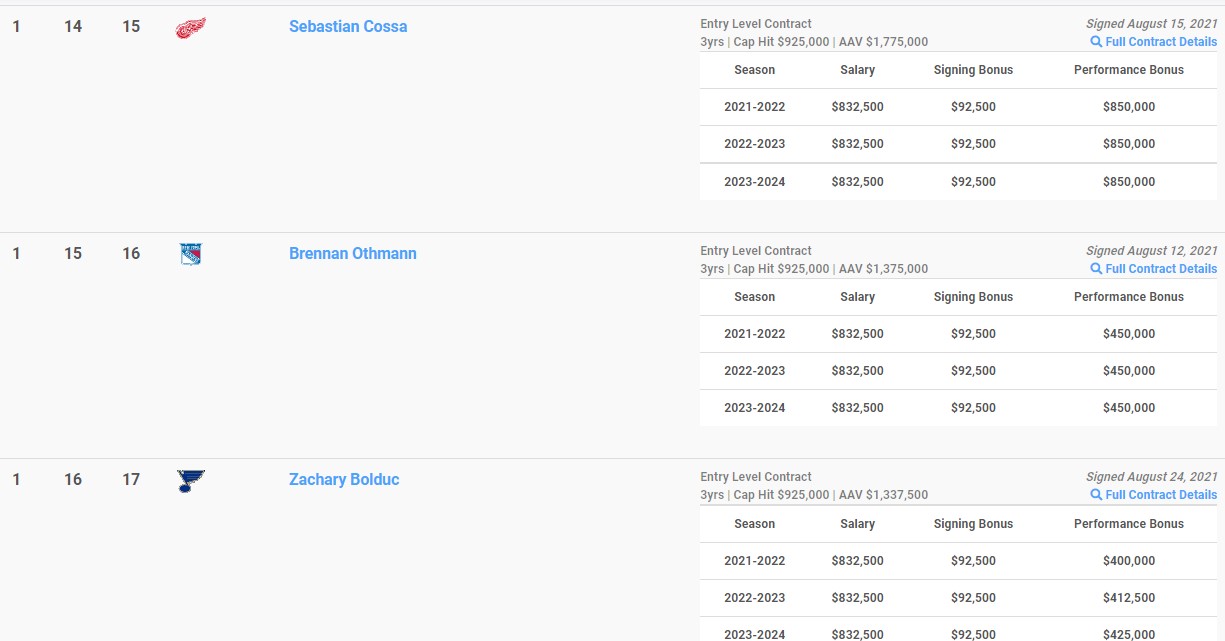Select the 2021-2022 row in Othmann's table

pos(754,334)
